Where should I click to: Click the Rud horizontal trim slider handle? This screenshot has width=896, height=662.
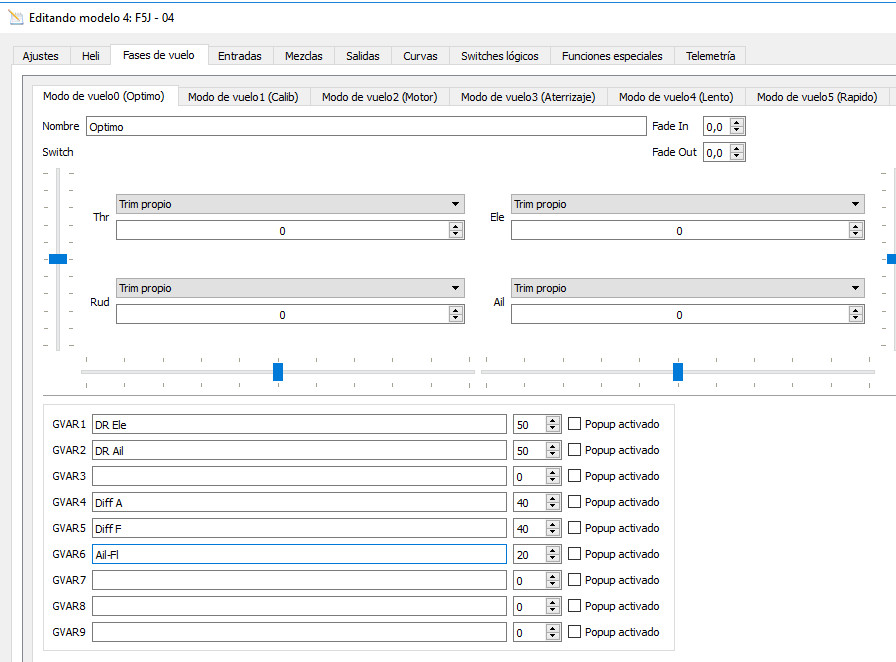[x=278, y=372]
